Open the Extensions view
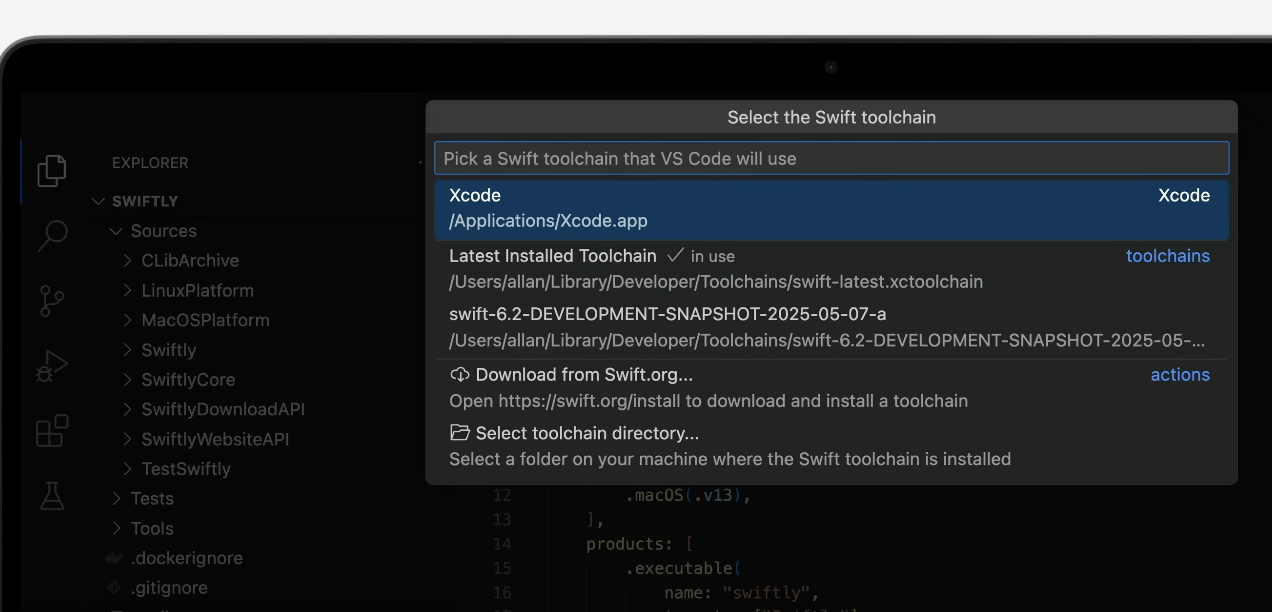 click(x=51, y=431)
